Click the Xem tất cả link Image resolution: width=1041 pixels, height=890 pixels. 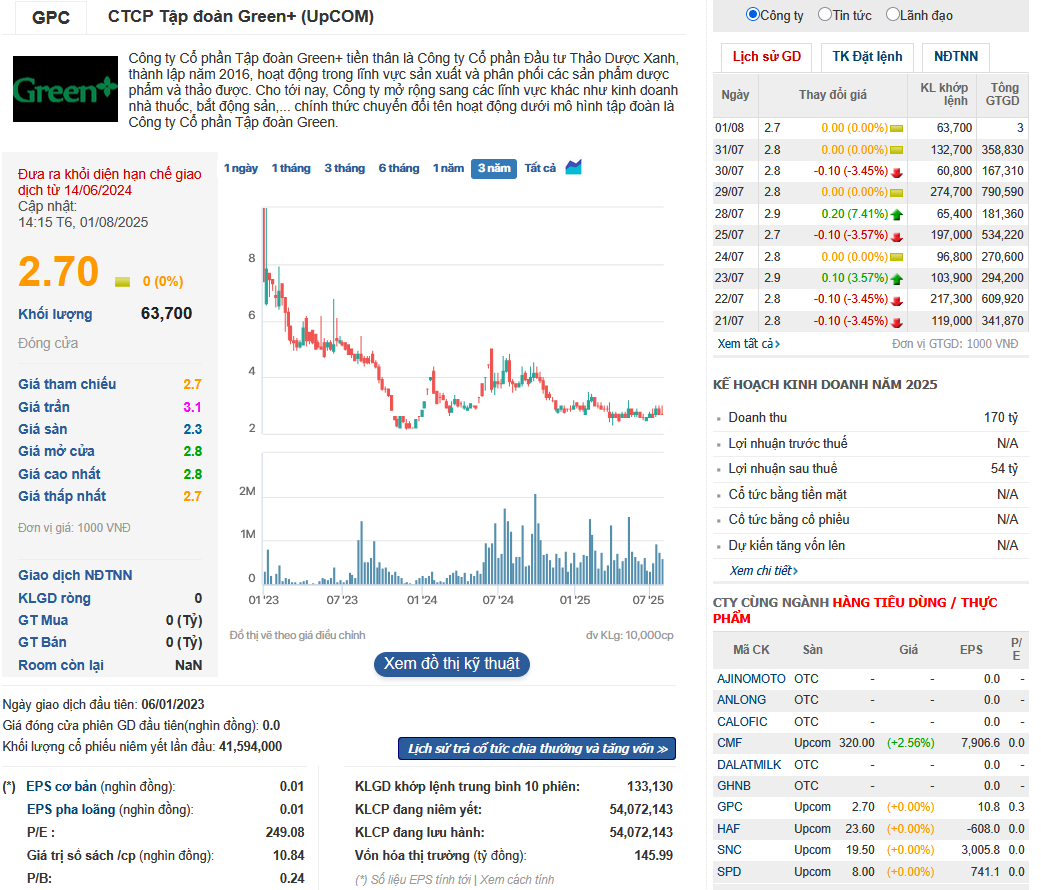[x=748, y=344]
